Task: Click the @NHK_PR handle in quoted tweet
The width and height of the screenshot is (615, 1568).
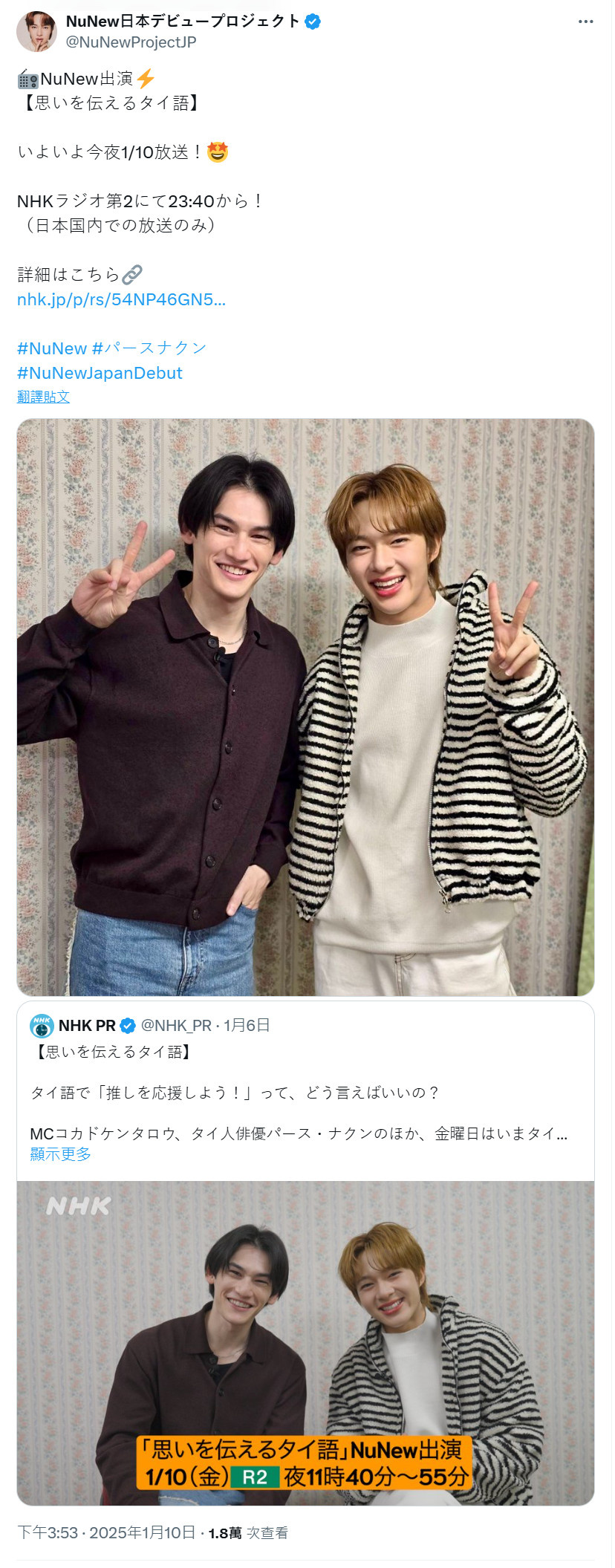Action: [x=176, y=1026]
